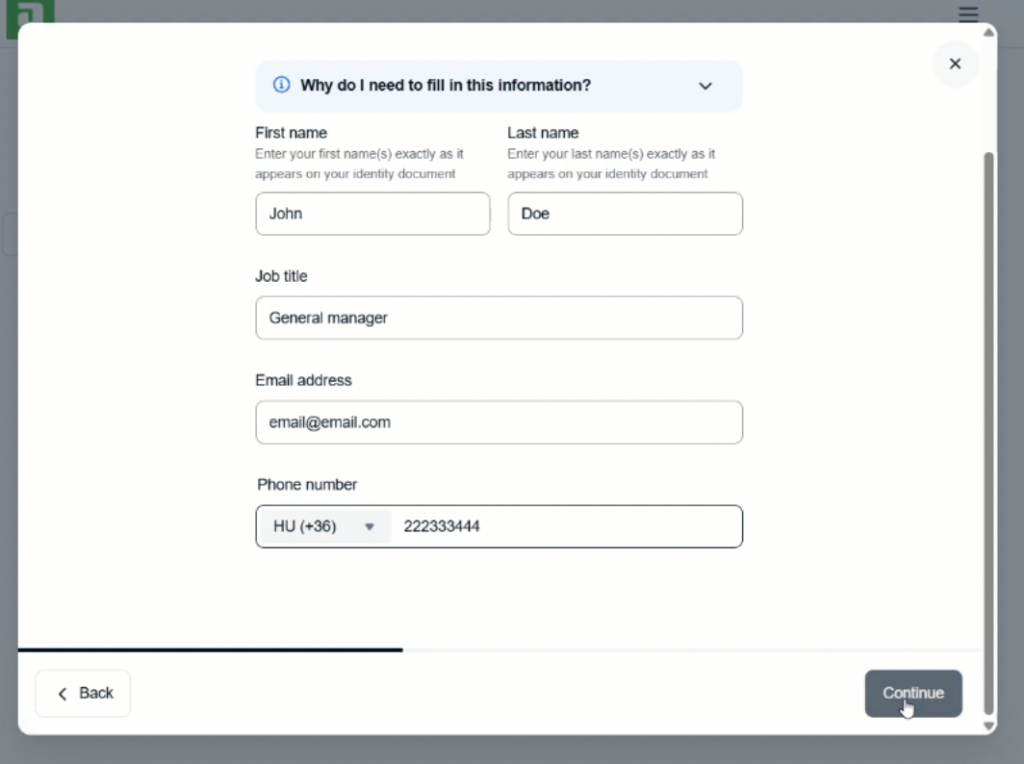Select the Job title input field
The image size is (1024, 764).
(x=498, y=318)
